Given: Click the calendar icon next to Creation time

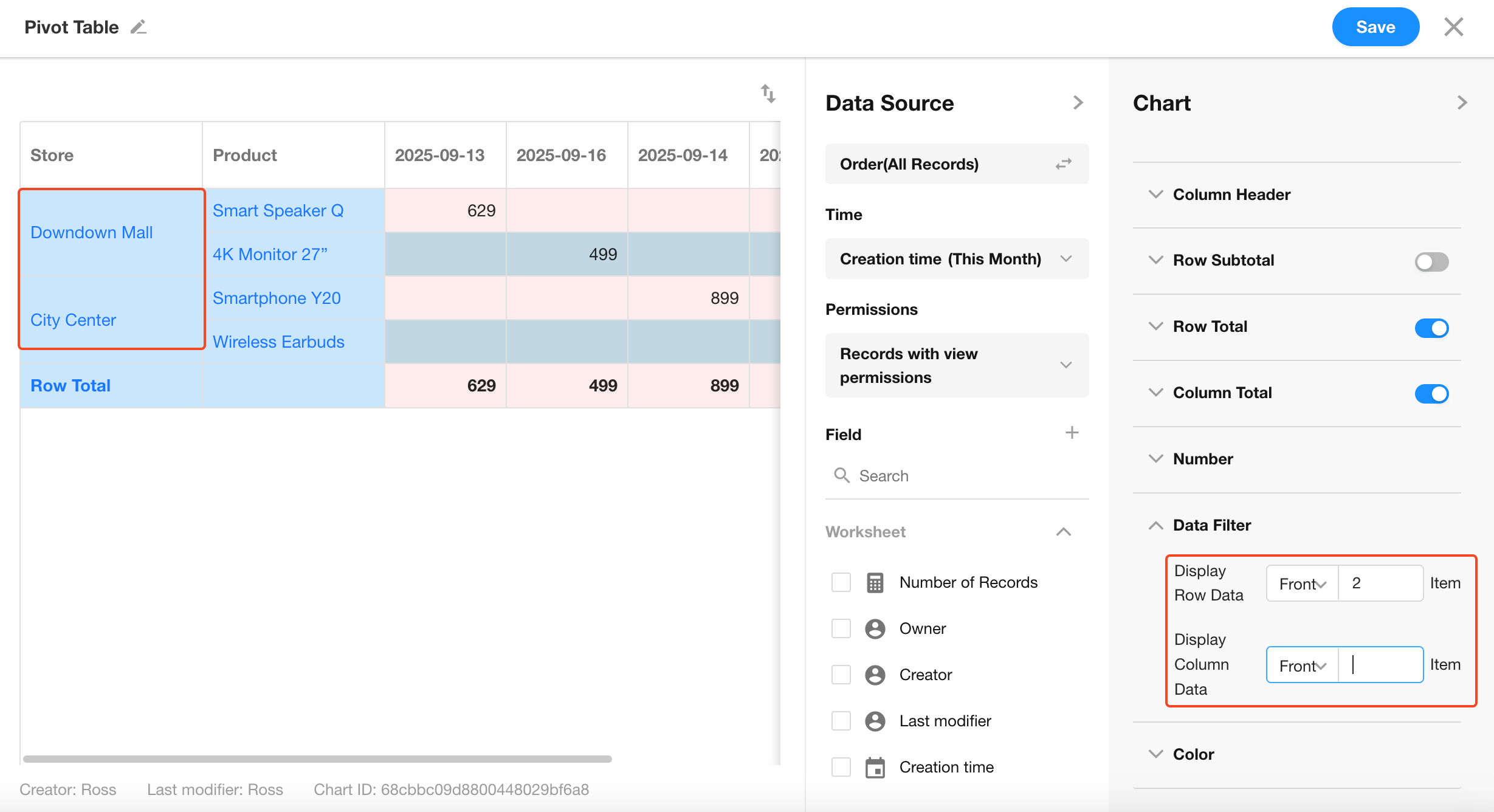Looking at the screenshot, I should coord(875,767).
